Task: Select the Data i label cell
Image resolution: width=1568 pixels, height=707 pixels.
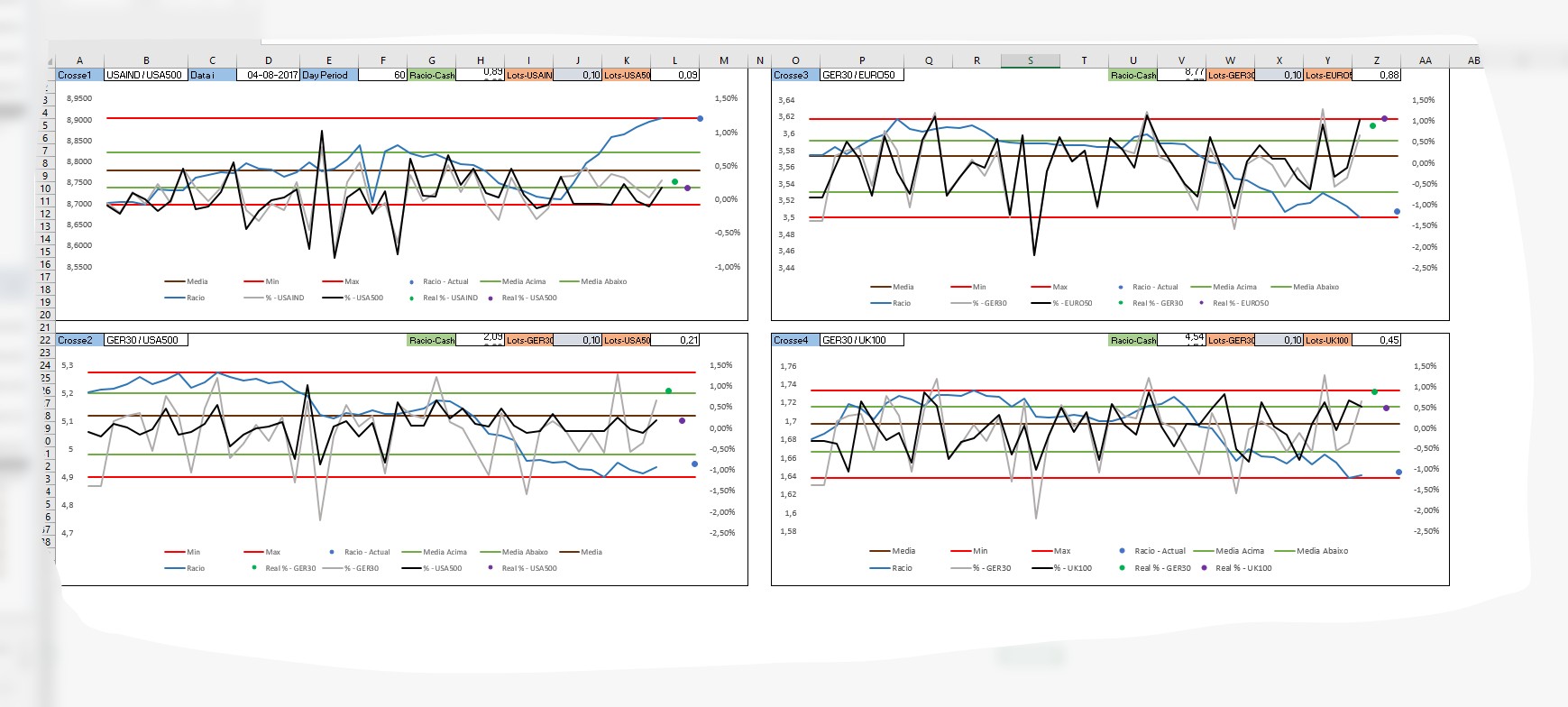Action: (213, 75)
